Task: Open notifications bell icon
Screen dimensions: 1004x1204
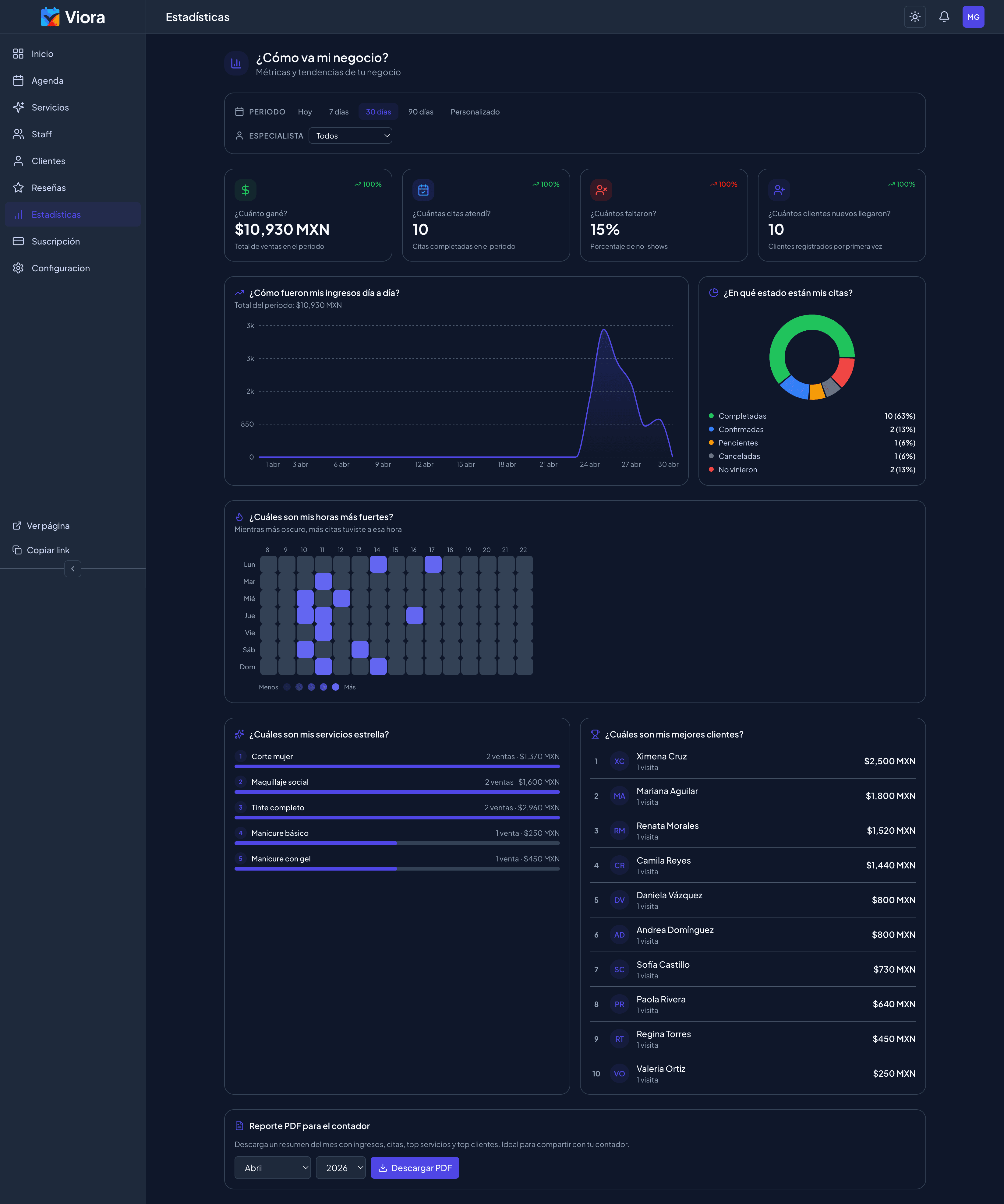Action: pyautogui.click(x=944, y=17)
